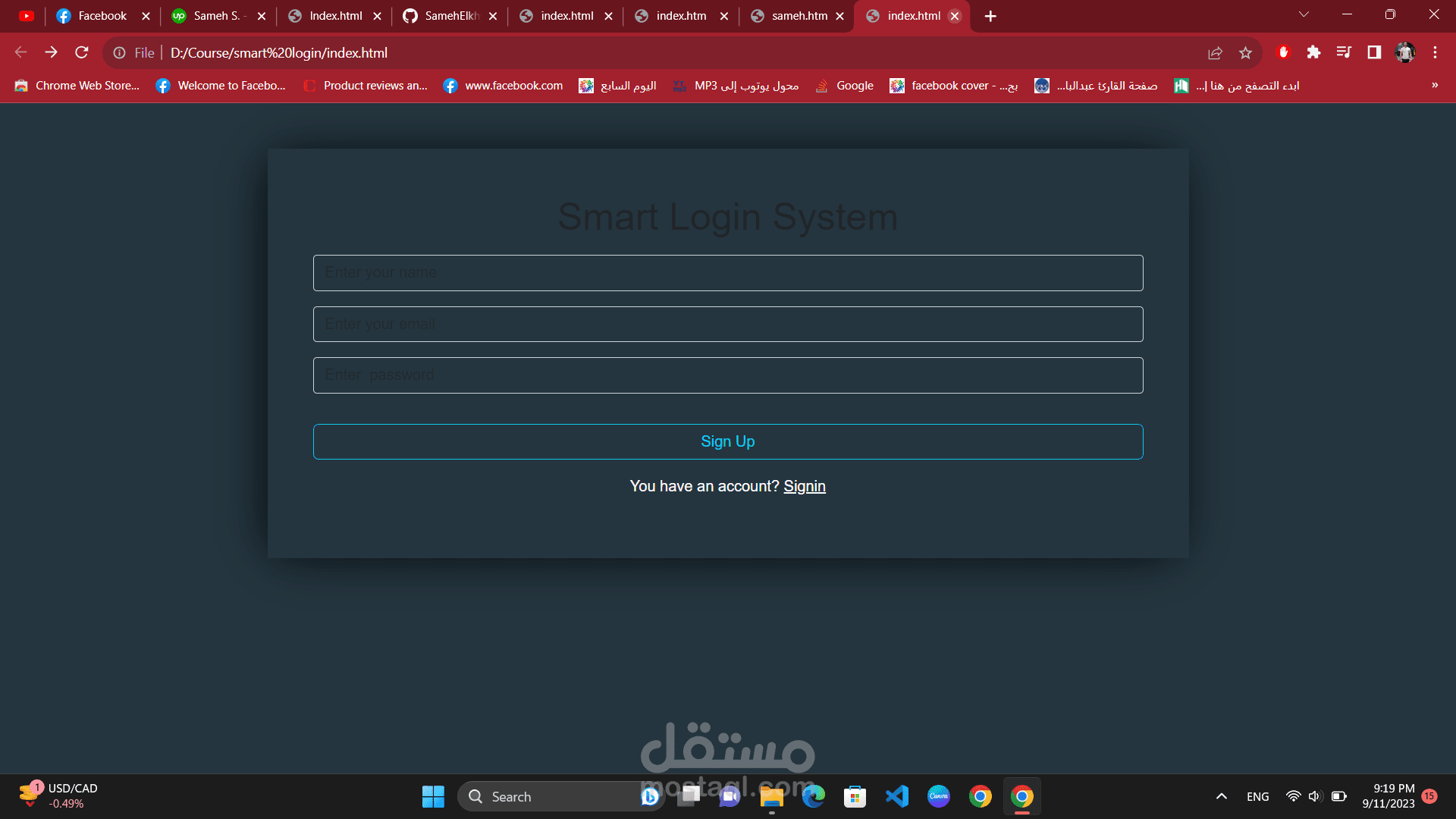Screen dimensions: 1456x819
Task: Click the Sign Up button
Action: coord(727,441)
